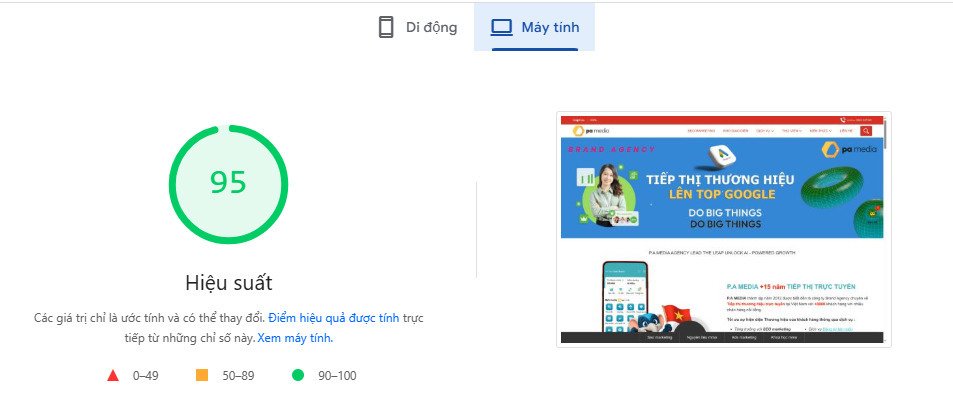Screen dimensions: 953x400
Task: Click the red search icon in page preview
Action: [x=866, y=130]
